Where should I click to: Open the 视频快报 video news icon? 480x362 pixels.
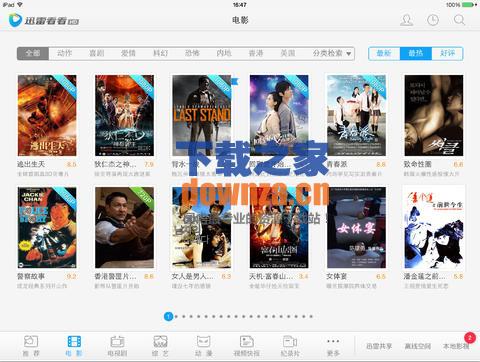(x=247, y=341)
